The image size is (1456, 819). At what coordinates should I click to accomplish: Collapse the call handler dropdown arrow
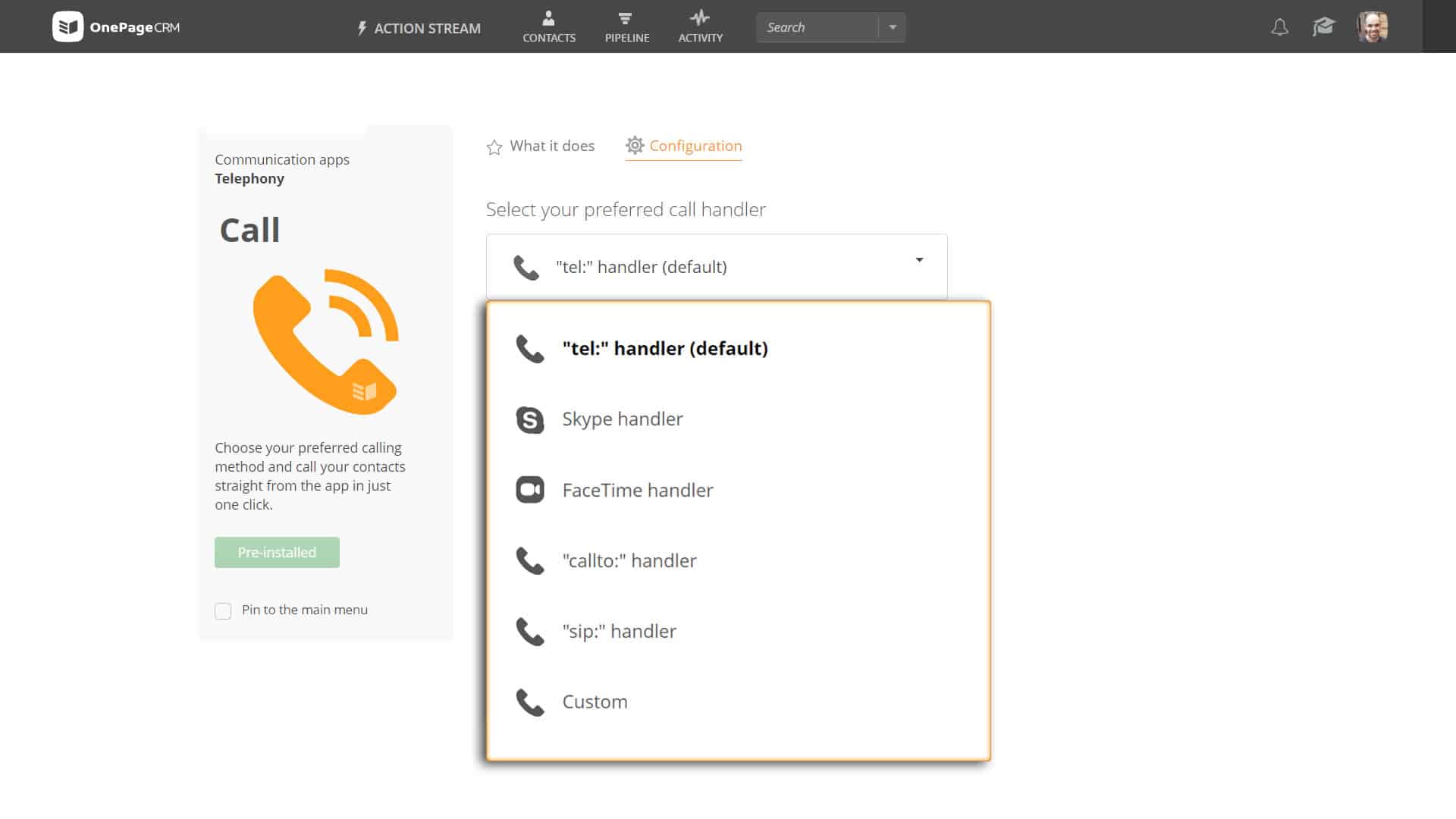(x=919, y=259)
